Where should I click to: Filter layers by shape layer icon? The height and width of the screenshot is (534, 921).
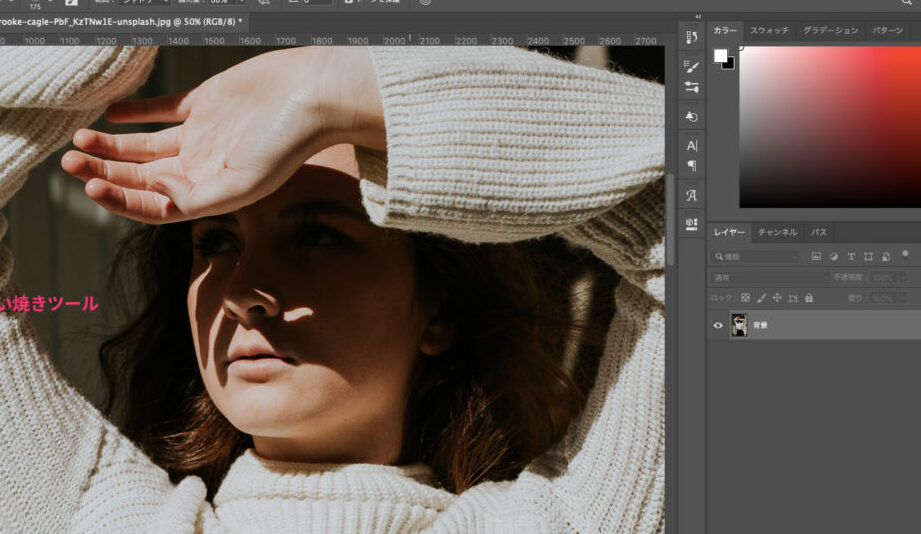868,257
